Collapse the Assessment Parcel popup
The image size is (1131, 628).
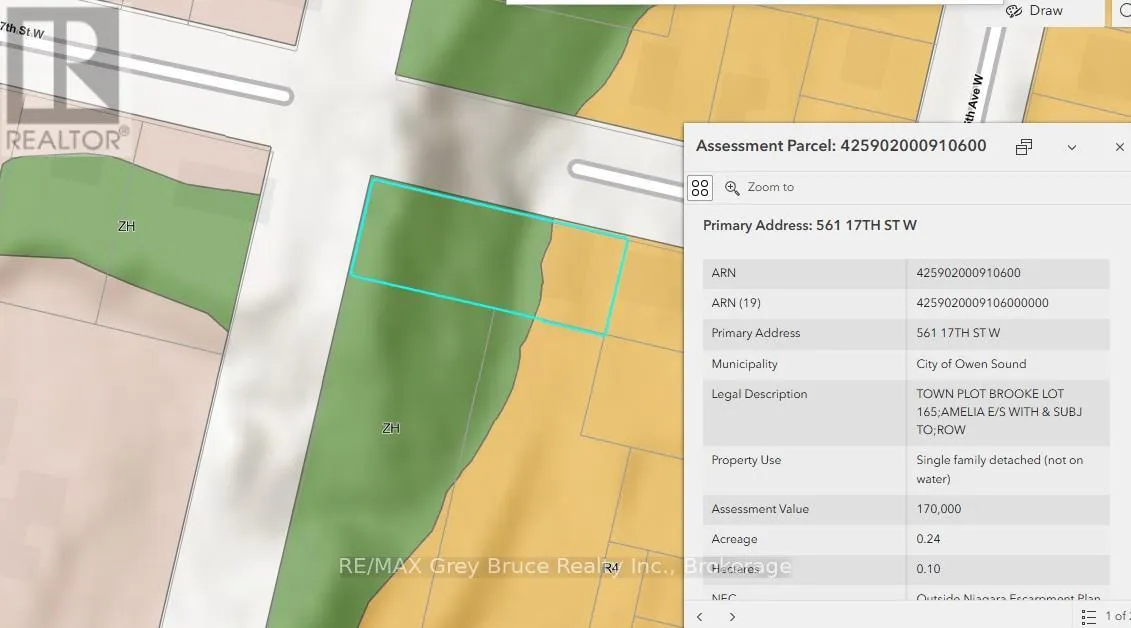(1071, 147)
